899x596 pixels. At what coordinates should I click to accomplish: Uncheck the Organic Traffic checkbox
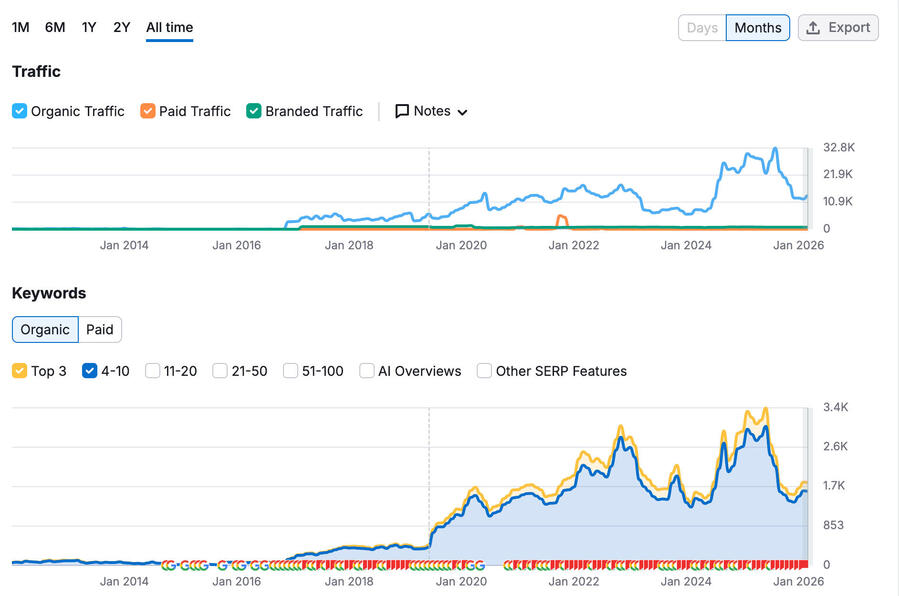tap(20, 112)
